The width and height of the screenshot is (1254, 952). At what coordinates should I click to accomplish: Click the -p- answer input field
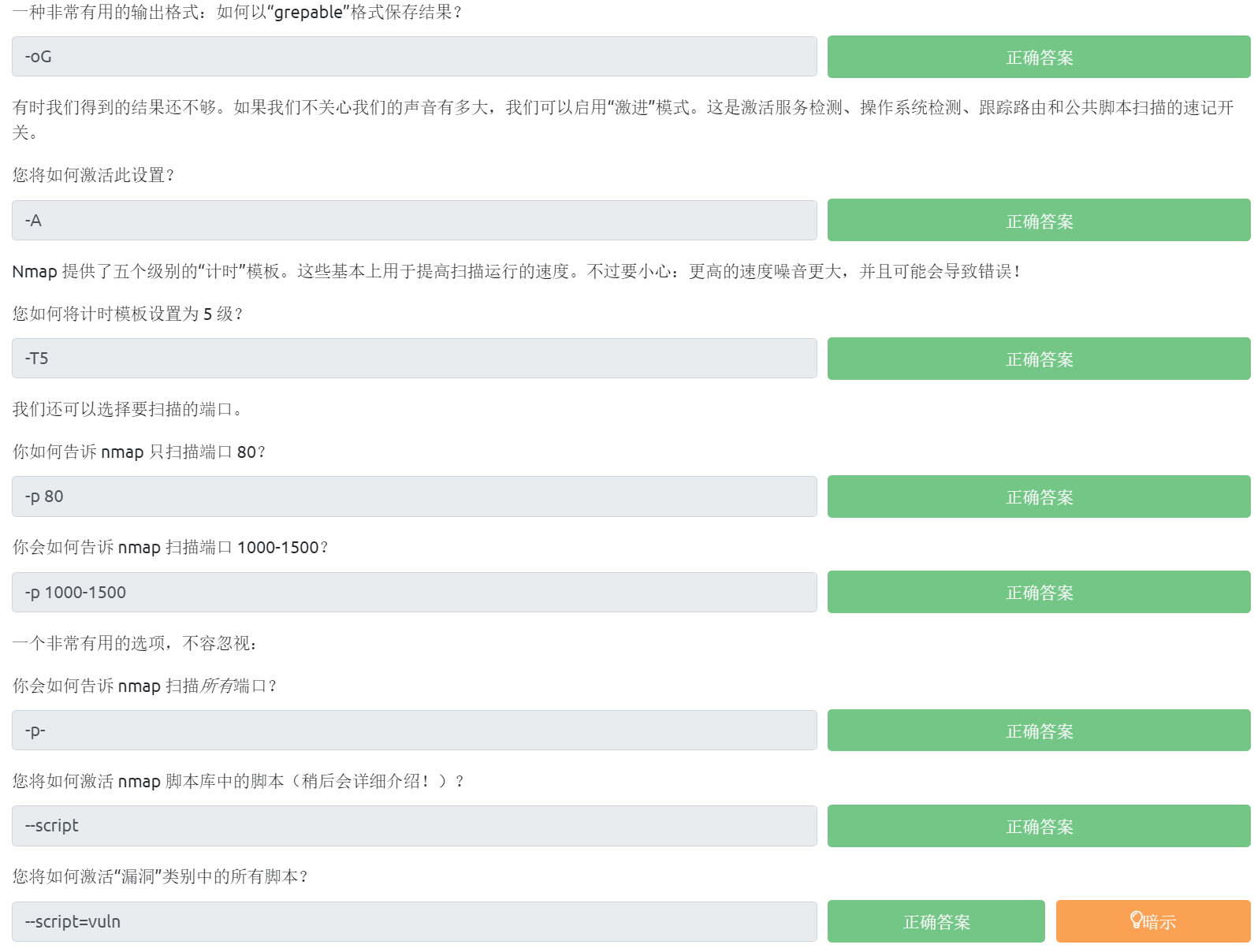coord(415,731)
